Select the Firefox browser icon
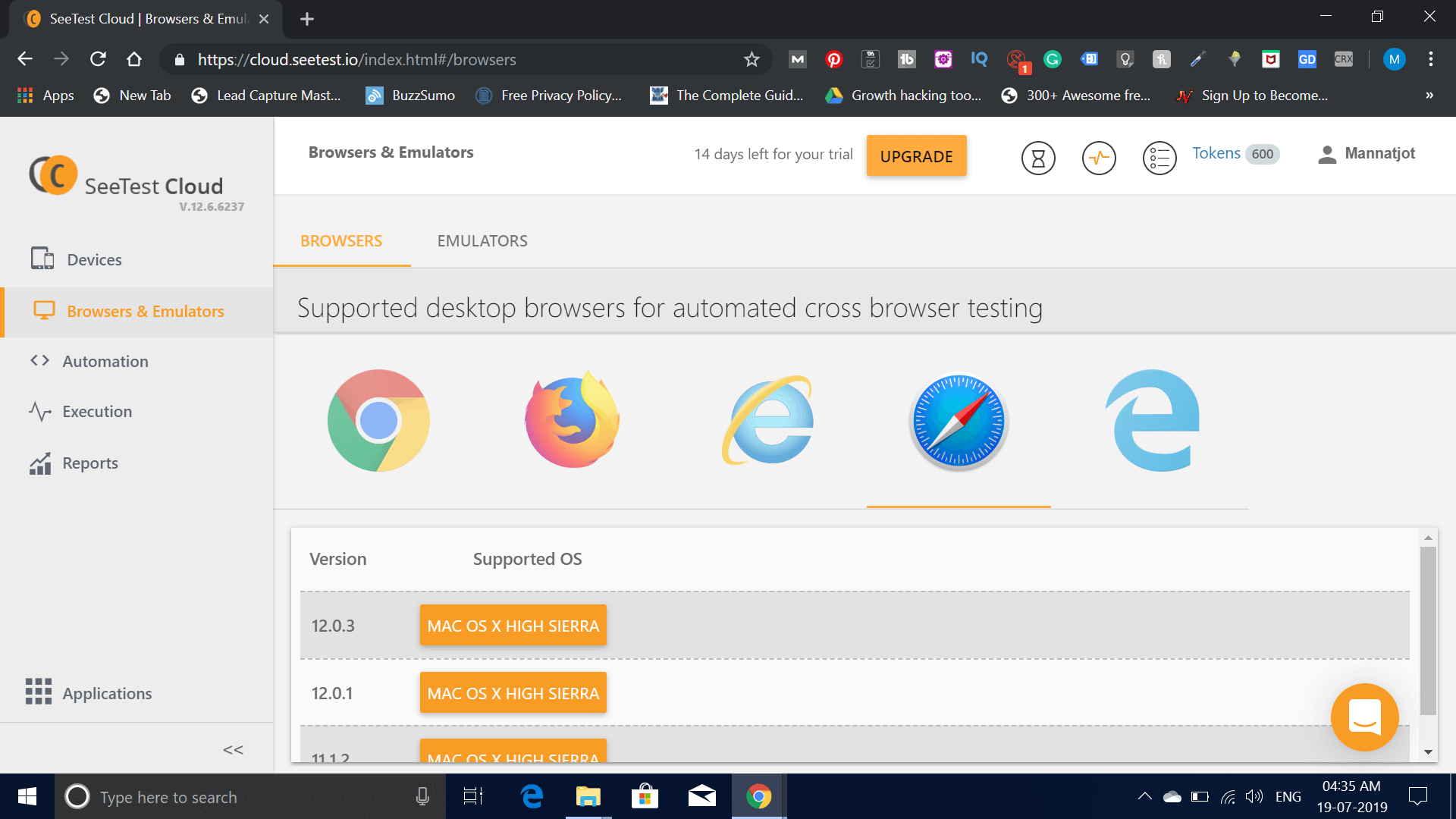This screenshot has height=819, width=1456. 571,420
